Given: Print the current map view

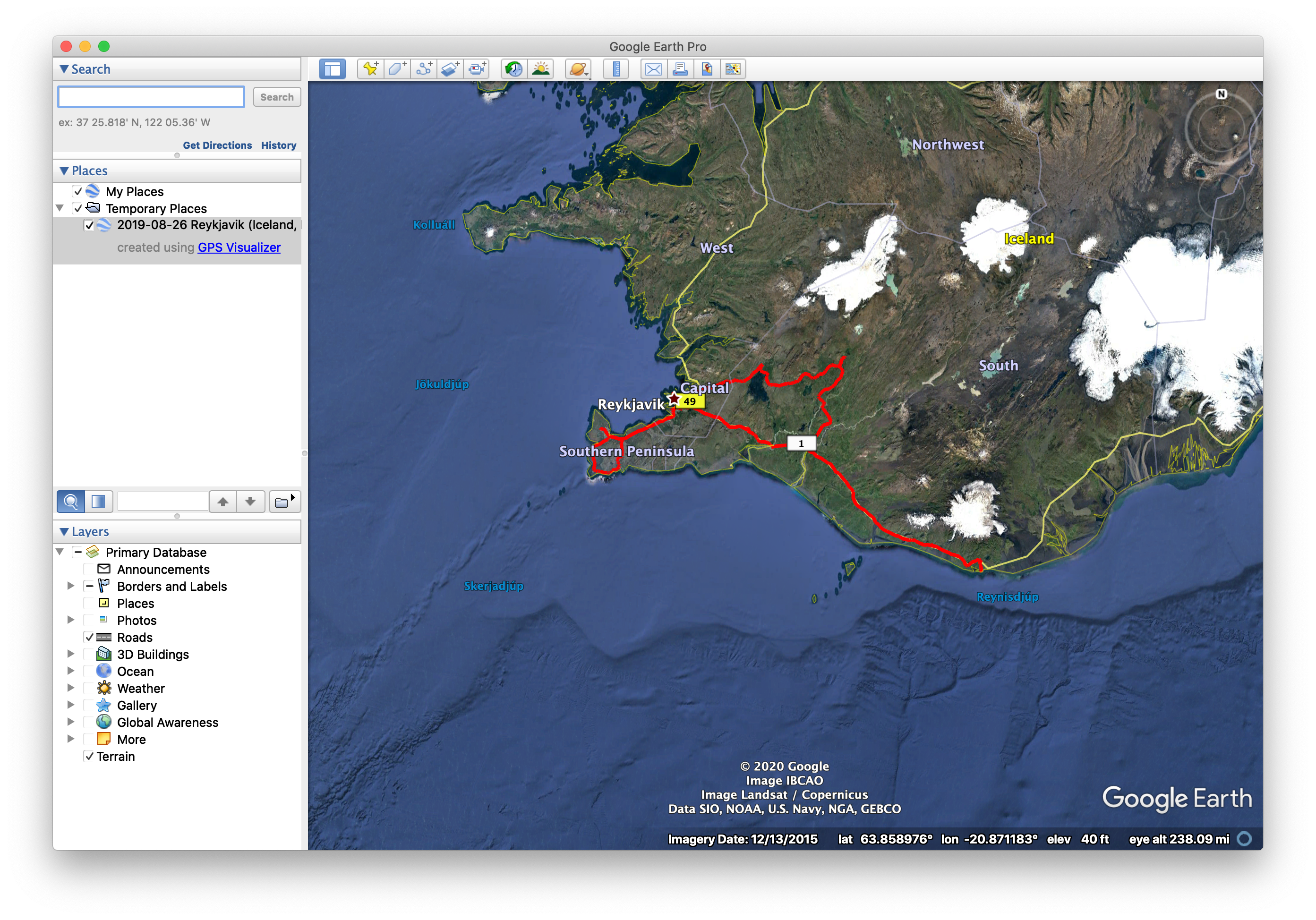Looking at the screenshot, I should (x=680, y=69).
